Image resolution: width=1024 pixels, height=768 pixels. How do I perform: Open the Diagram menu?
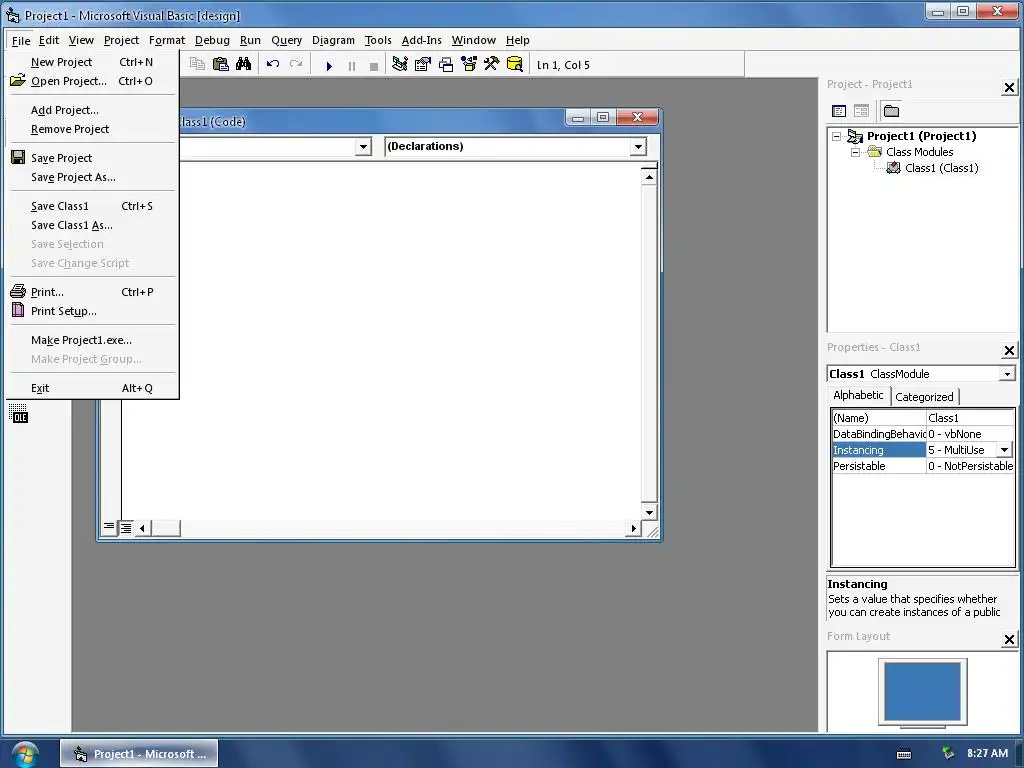point(333,40)
